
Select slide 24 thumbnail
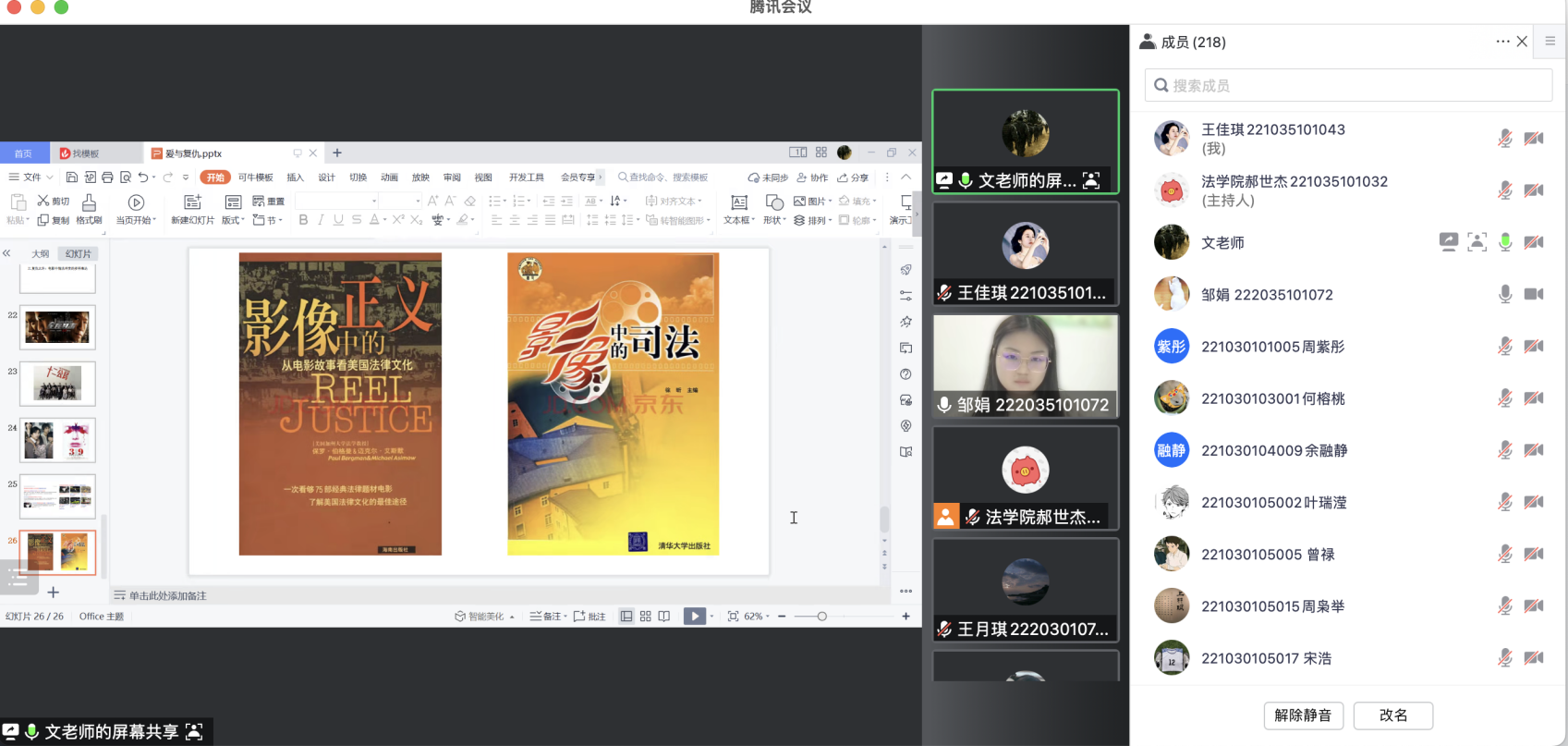point(57,441)
